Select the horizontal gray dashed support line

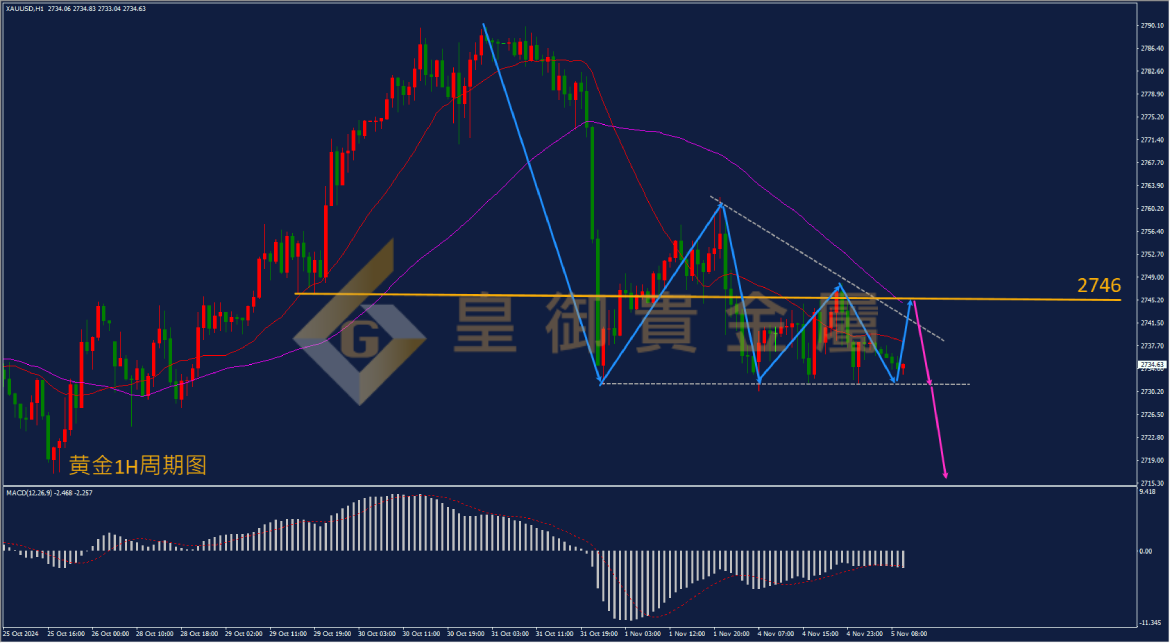pyautogui.click(x=785, y=384)
